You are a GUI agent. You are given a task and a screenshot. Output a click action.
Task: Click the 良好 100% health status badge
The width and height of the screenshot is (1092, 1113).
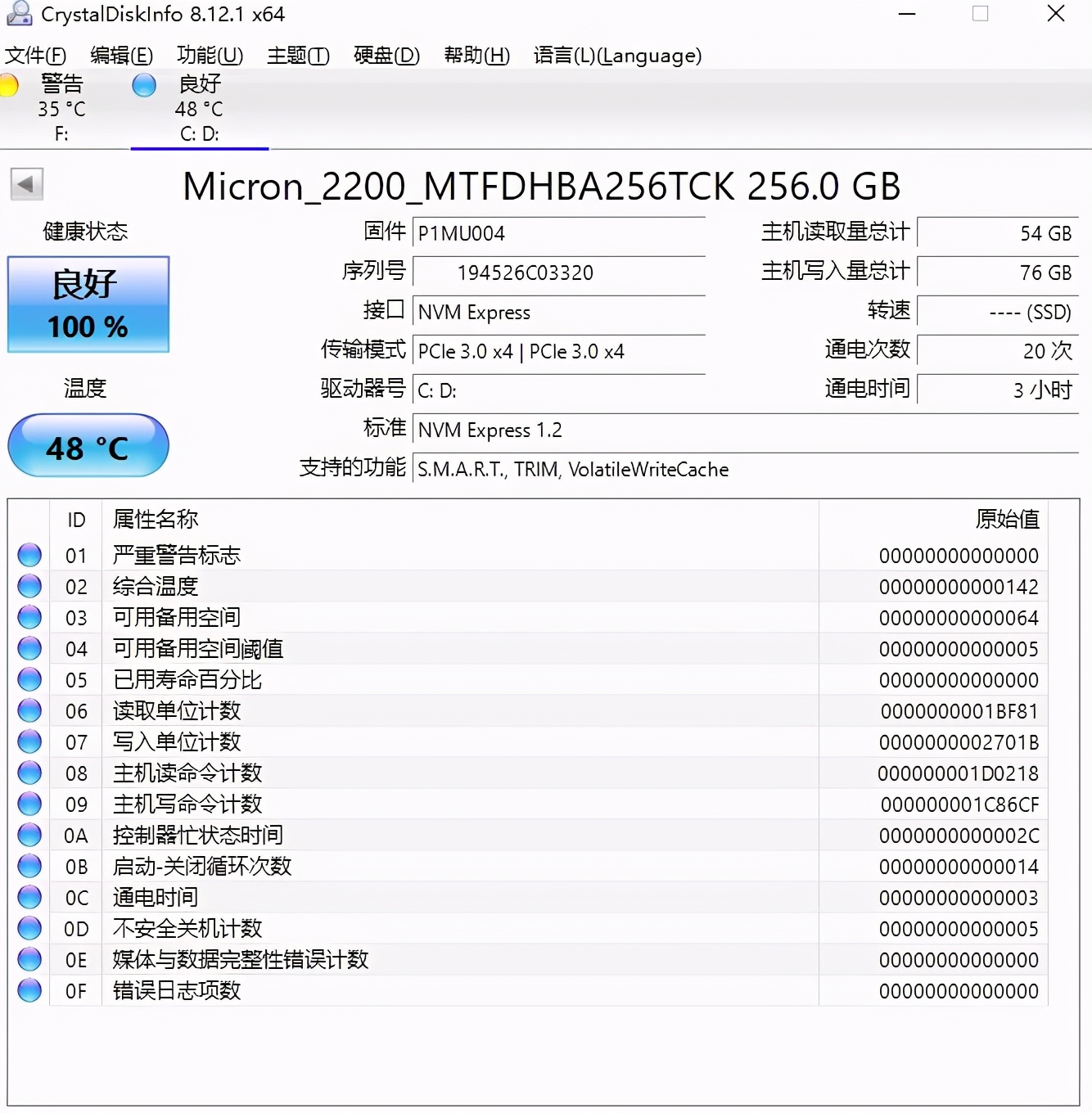coord(87,304)
